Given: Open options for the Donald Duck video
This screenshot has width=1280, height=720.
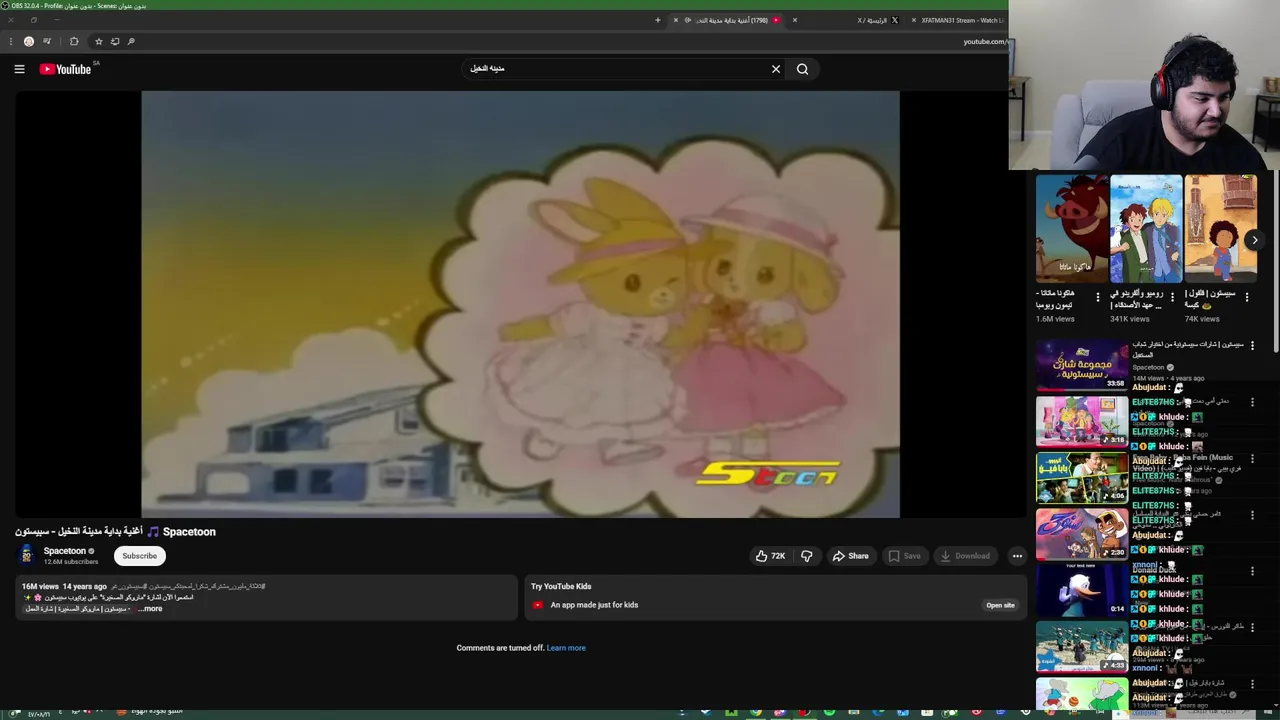Looking at the screenshot, I should (1252, 571).
